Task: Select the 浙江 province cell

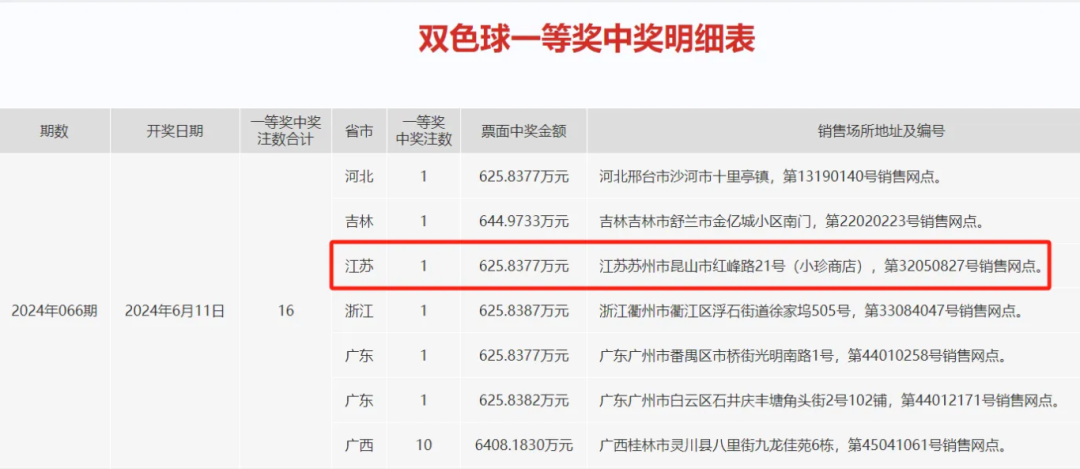Action: [x=359, y=311]
